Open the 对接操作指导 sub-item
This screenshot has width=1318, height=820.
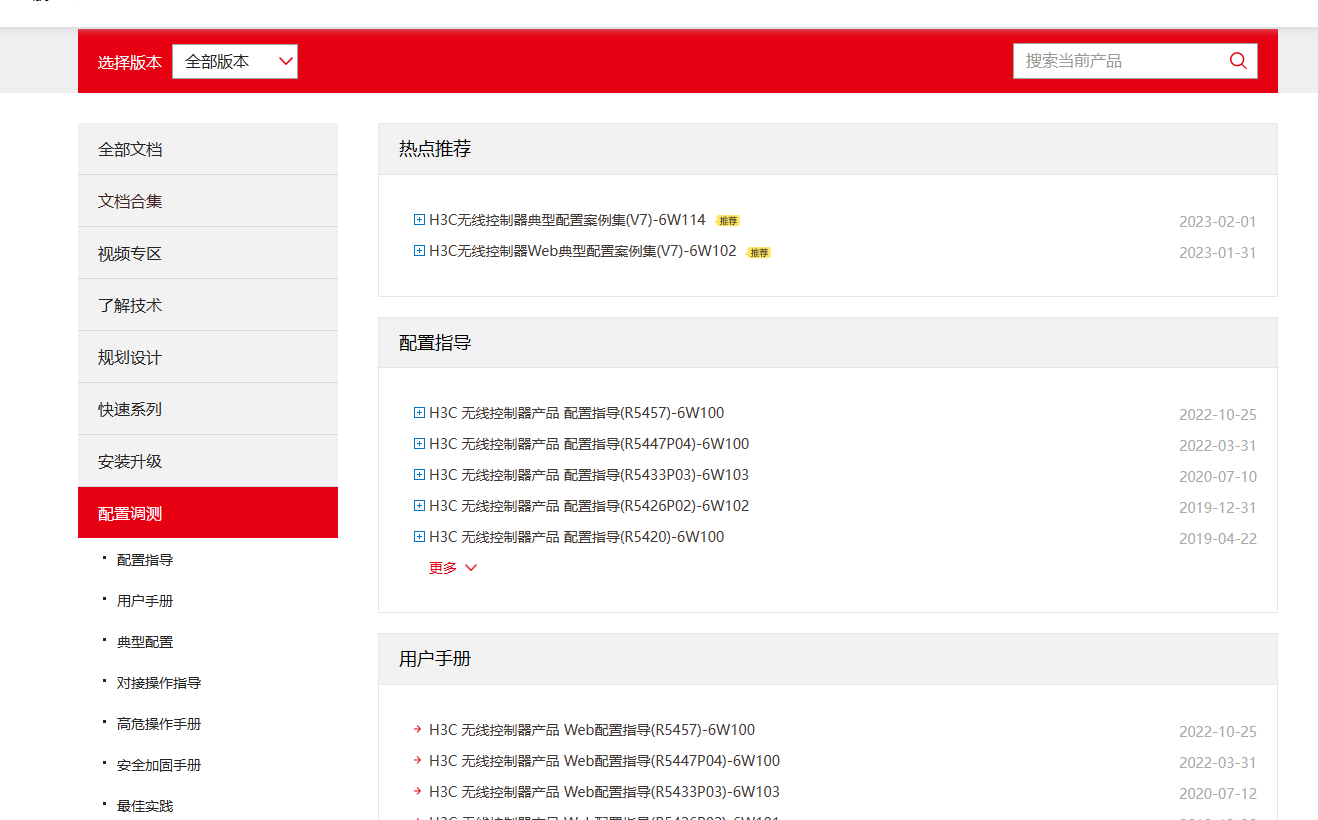pos(159,683)
